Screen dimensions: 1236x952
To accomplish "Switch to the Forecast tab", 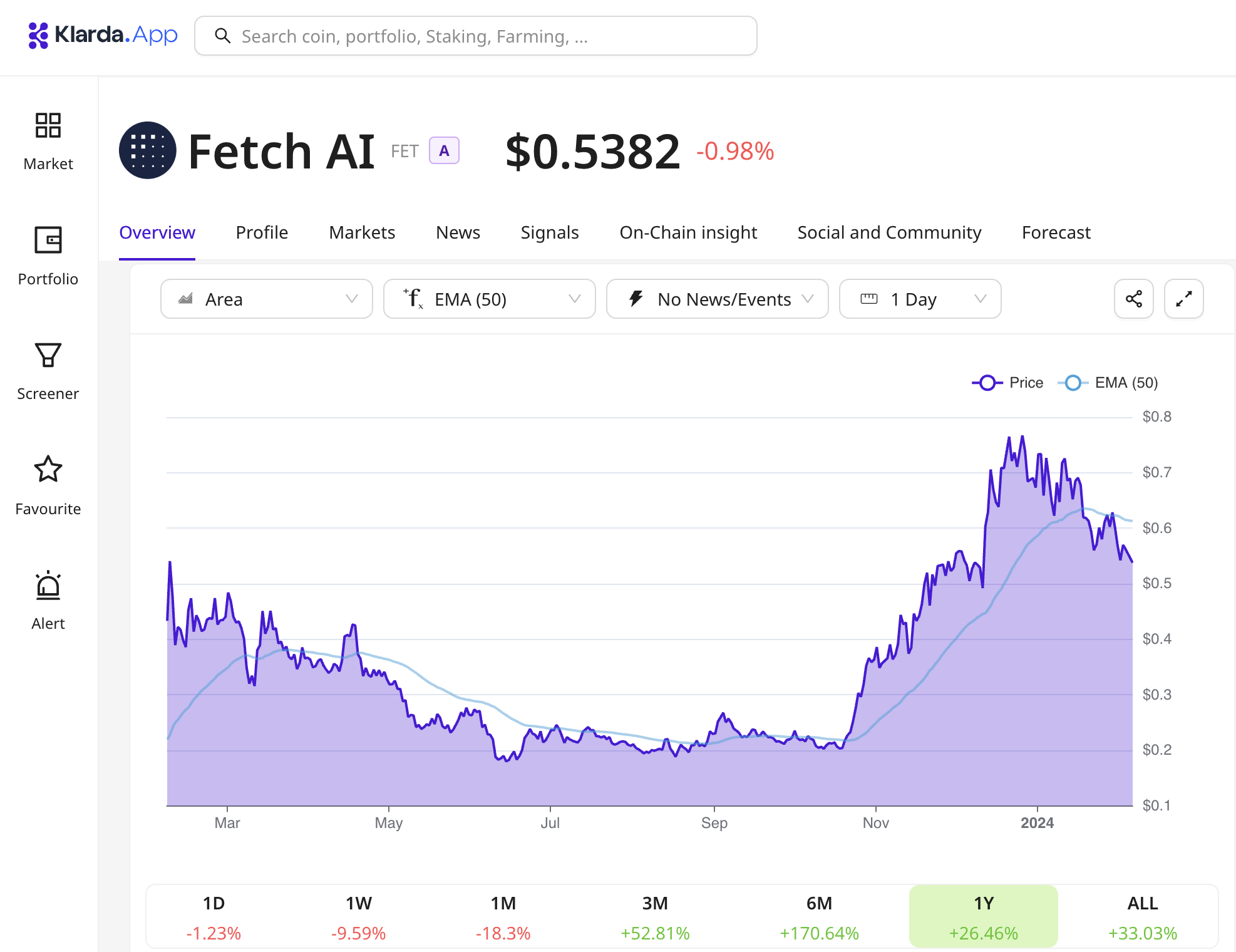I will pos(1055,232).
